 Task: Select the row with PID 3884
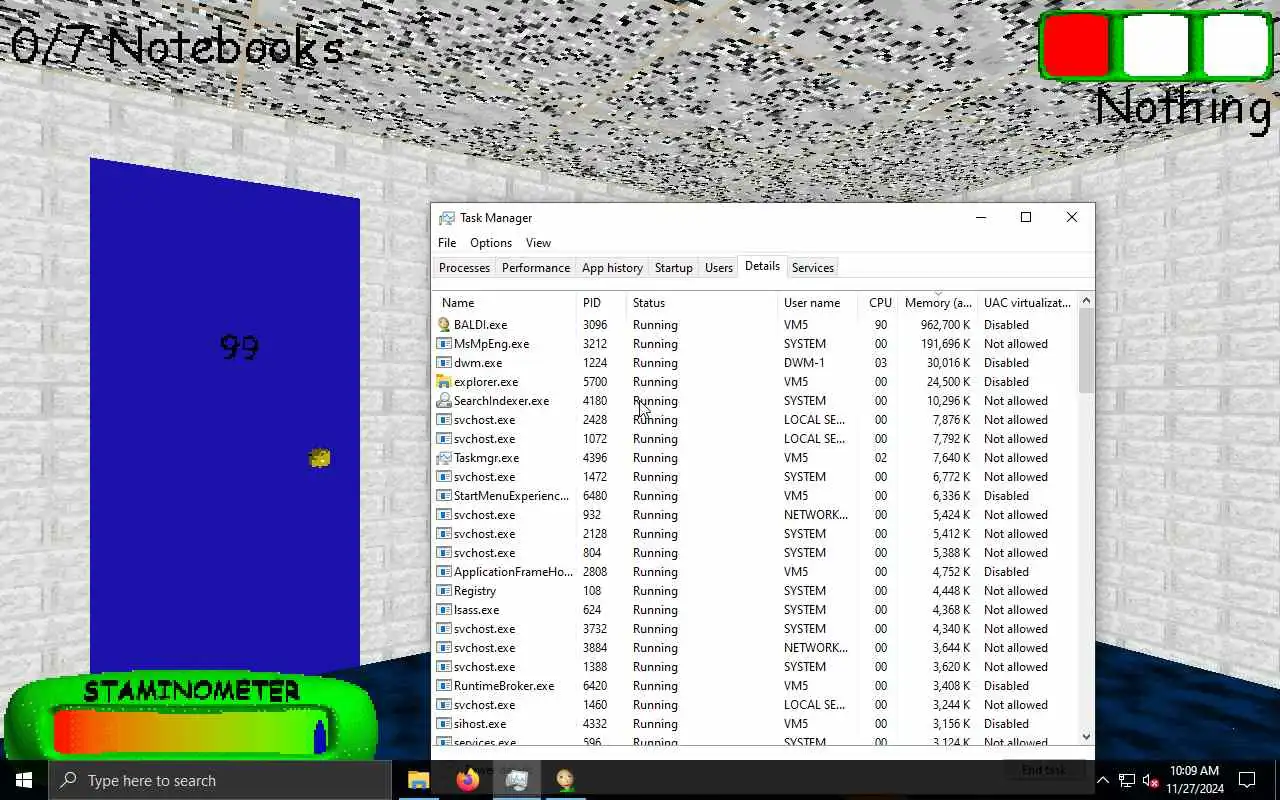(x=756, y=648)
